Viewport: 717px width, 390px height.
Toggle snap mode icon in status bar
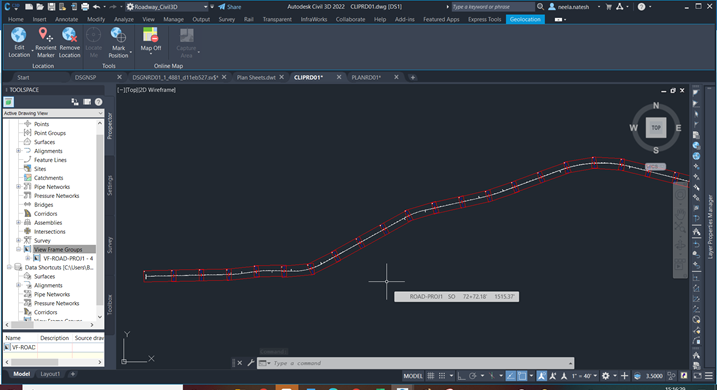442,376
